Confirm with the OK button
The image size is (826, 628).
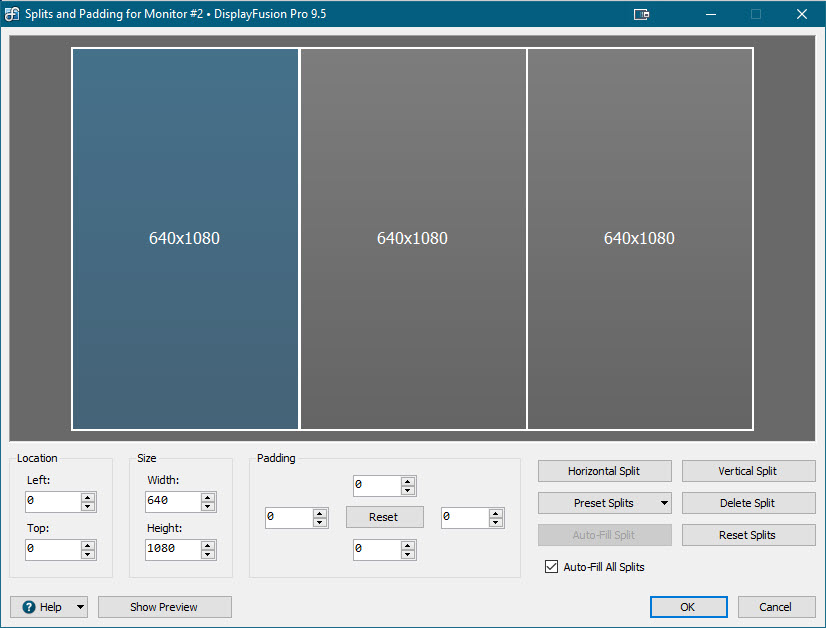point(689,607)
